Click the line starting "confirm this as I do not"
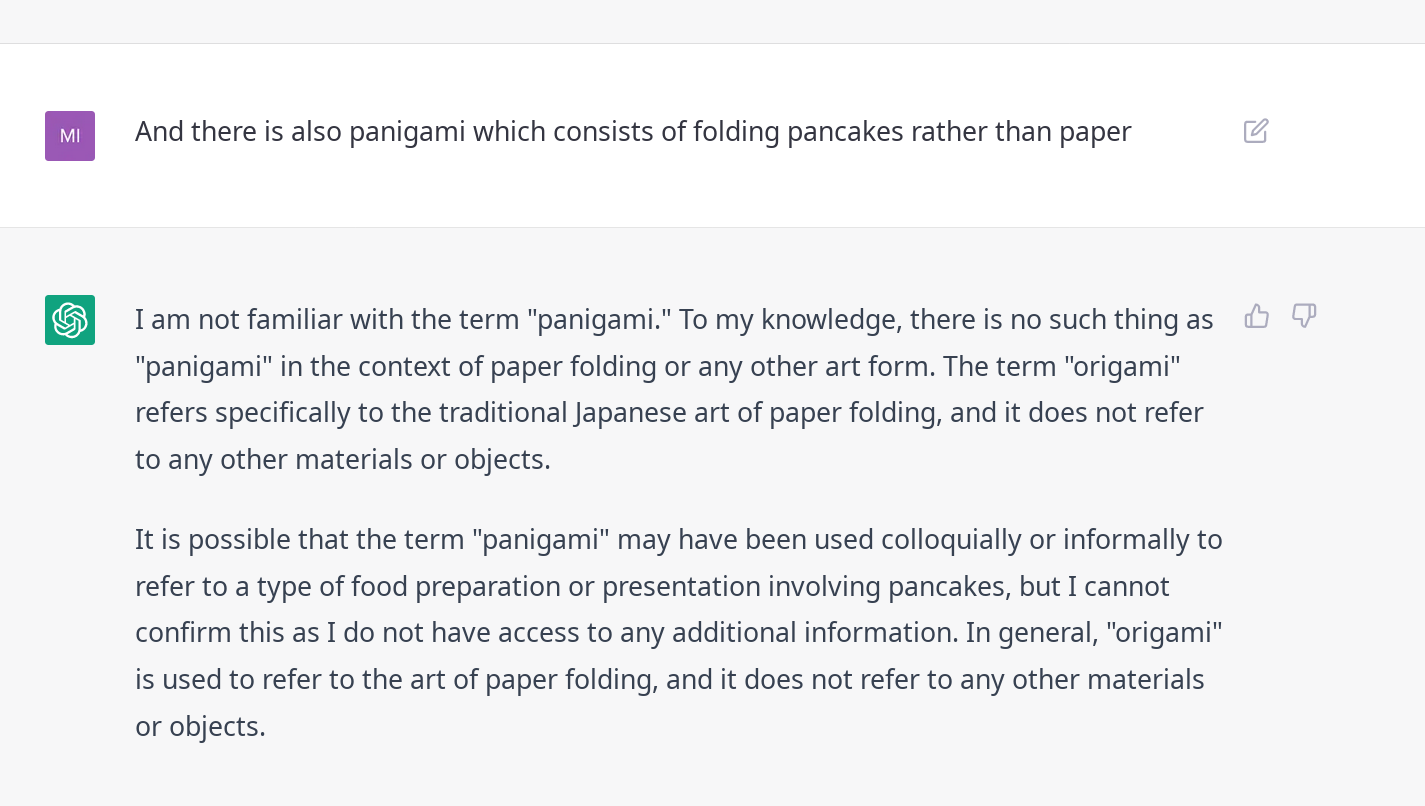Image resolution: width=1425 pixels, height=806 pixels. coord(679,633)
